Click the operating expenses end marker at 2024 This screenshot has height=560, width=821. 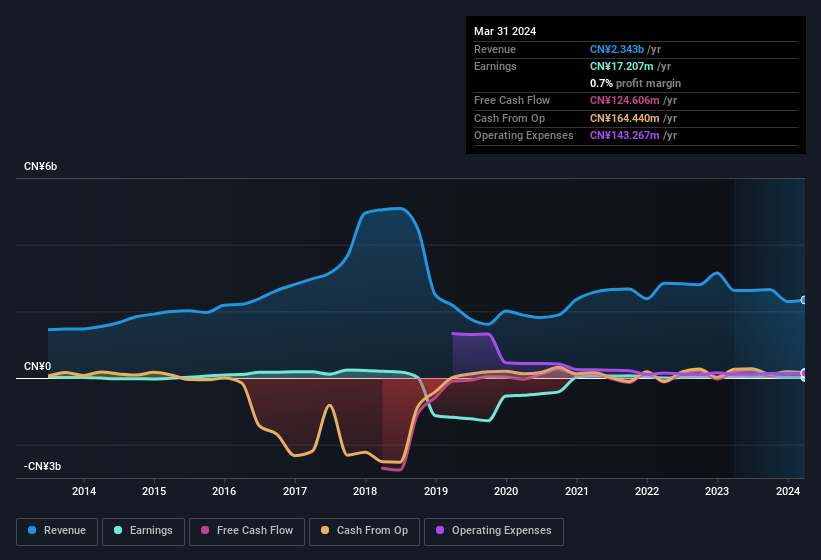pyautogui.click(x=804, y=373)
